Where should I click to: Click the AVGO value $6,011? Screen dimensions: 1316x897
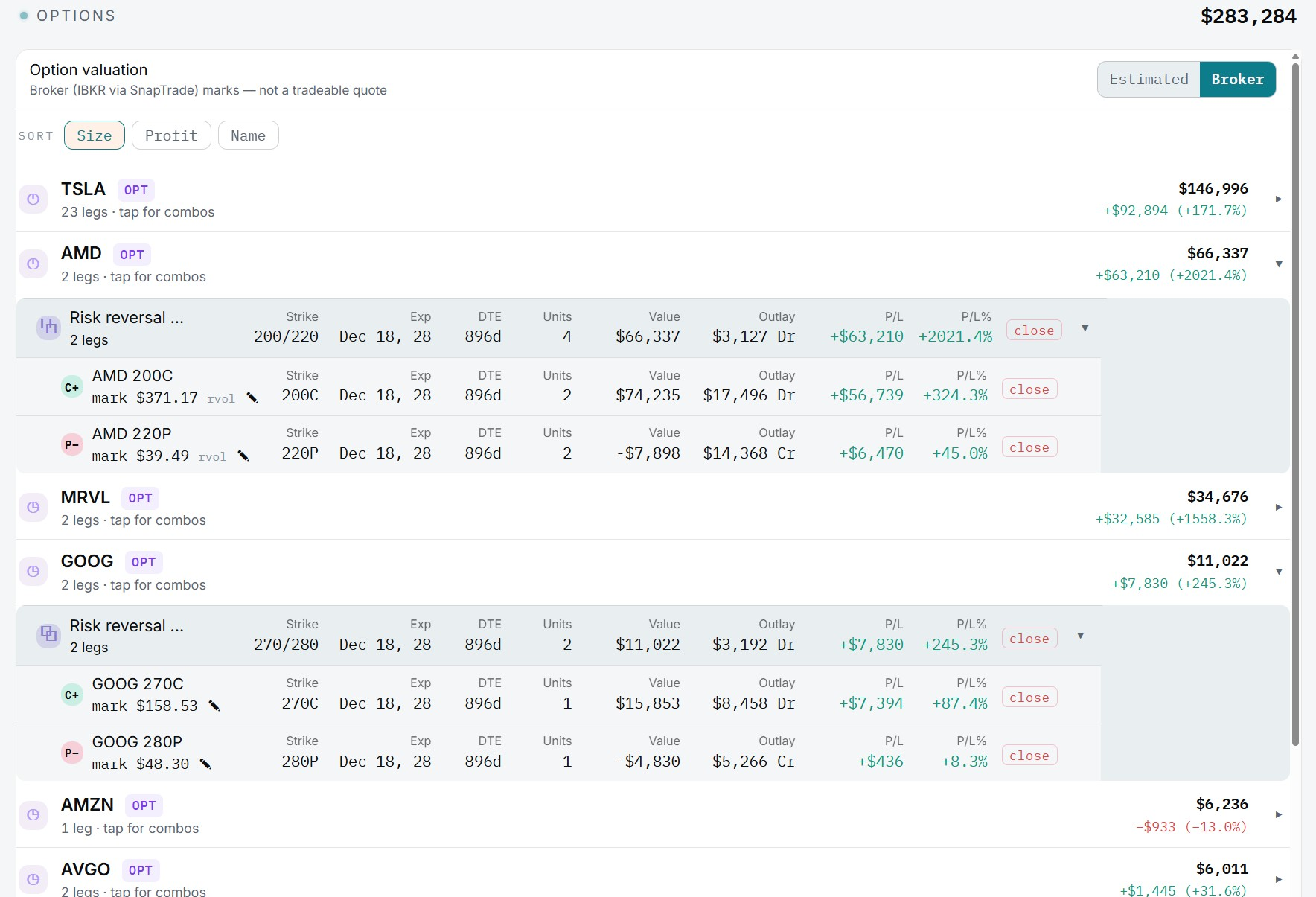[x=1222, y=869]
